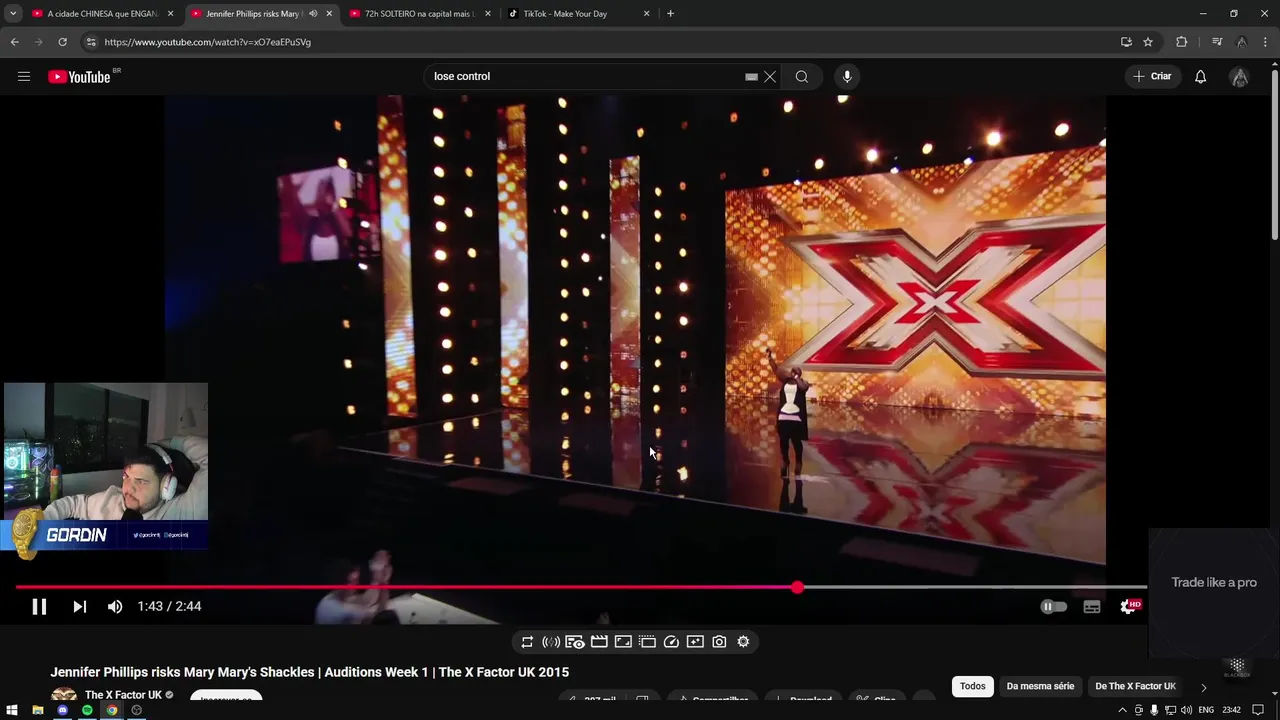Toggle the autoplay switch in the player

[x=1053, y=606]
